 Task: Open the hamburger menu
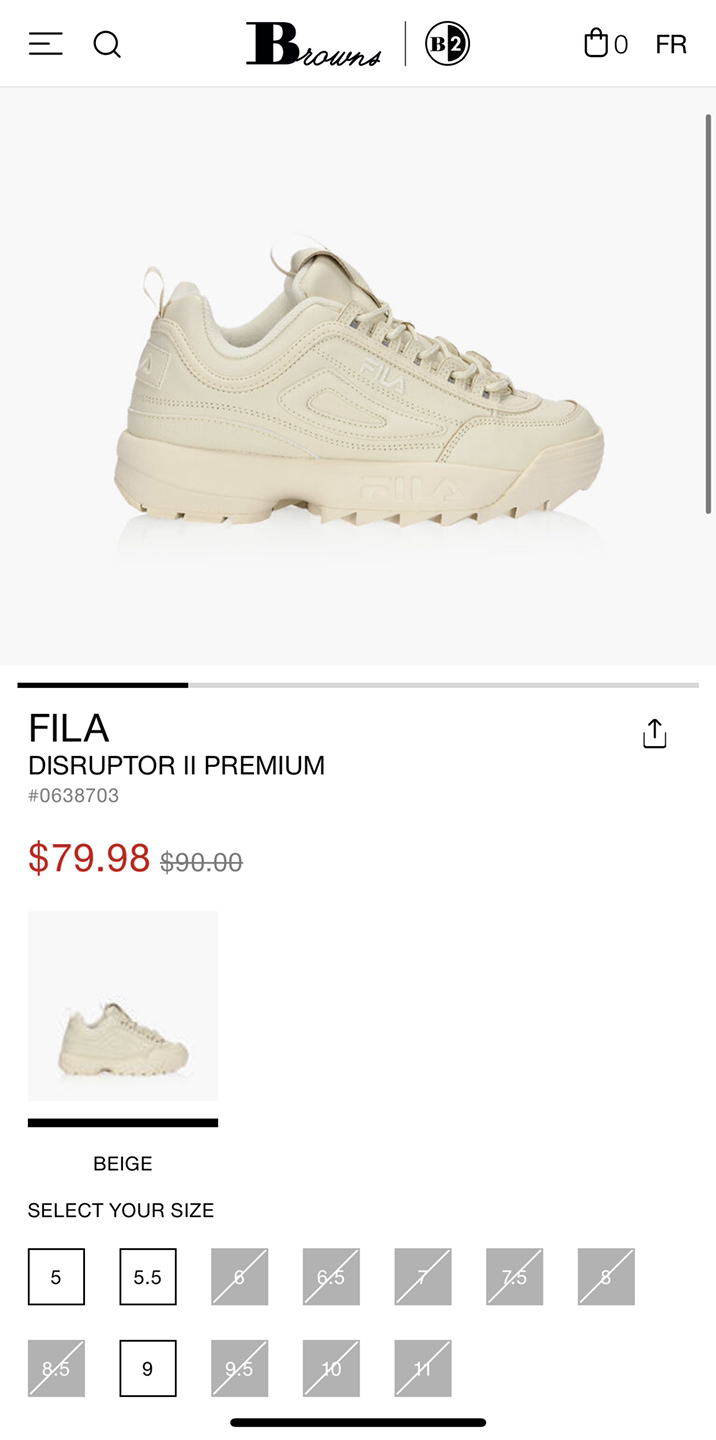(x=45, y=44)
